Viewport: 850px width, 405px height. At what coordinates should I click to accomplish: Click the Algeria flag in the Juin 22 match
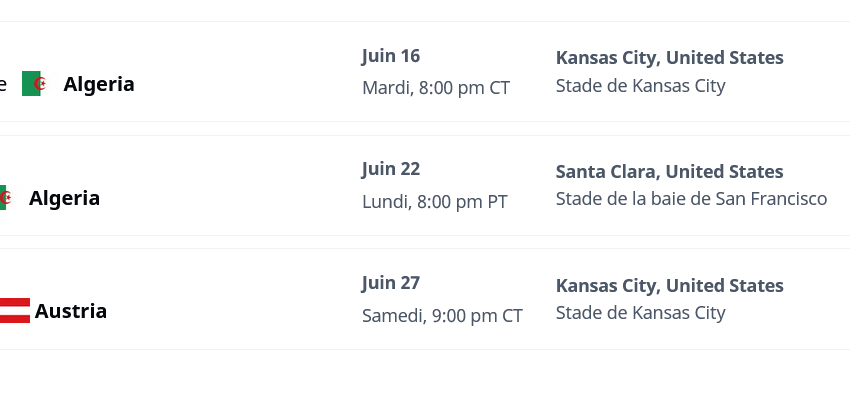[x=4, y=198]
